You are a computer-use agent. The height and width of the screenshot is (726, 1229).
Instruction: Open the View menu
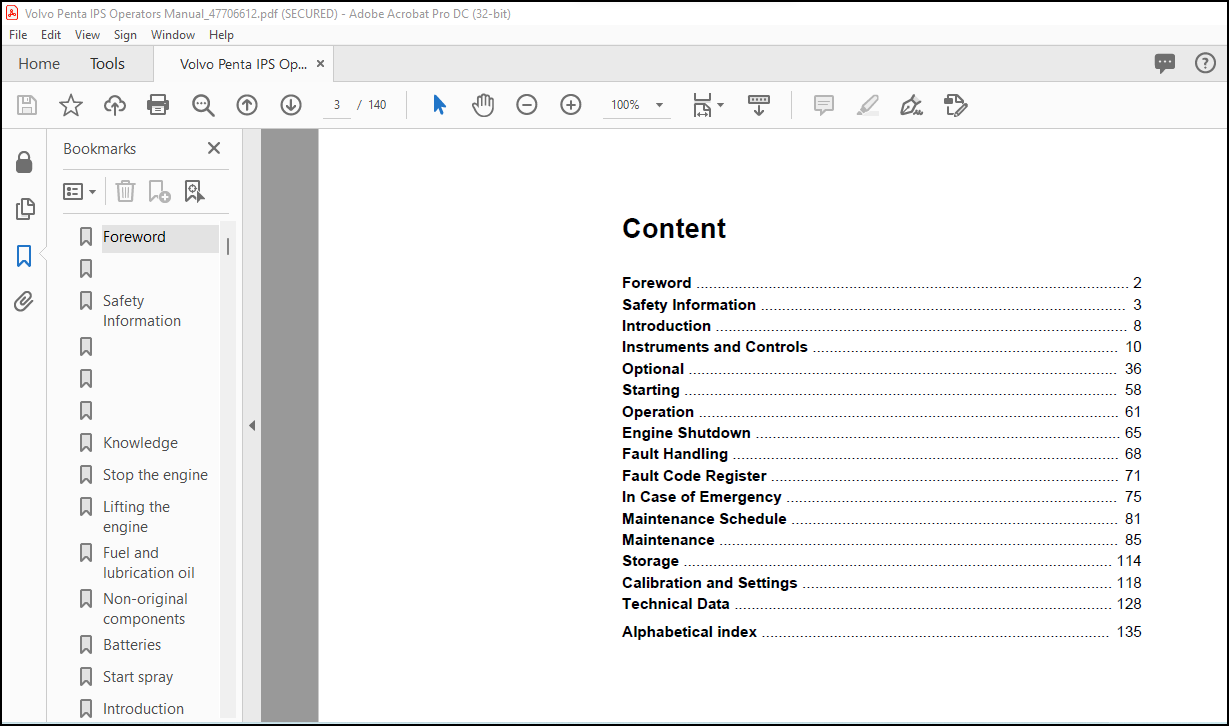88,34
